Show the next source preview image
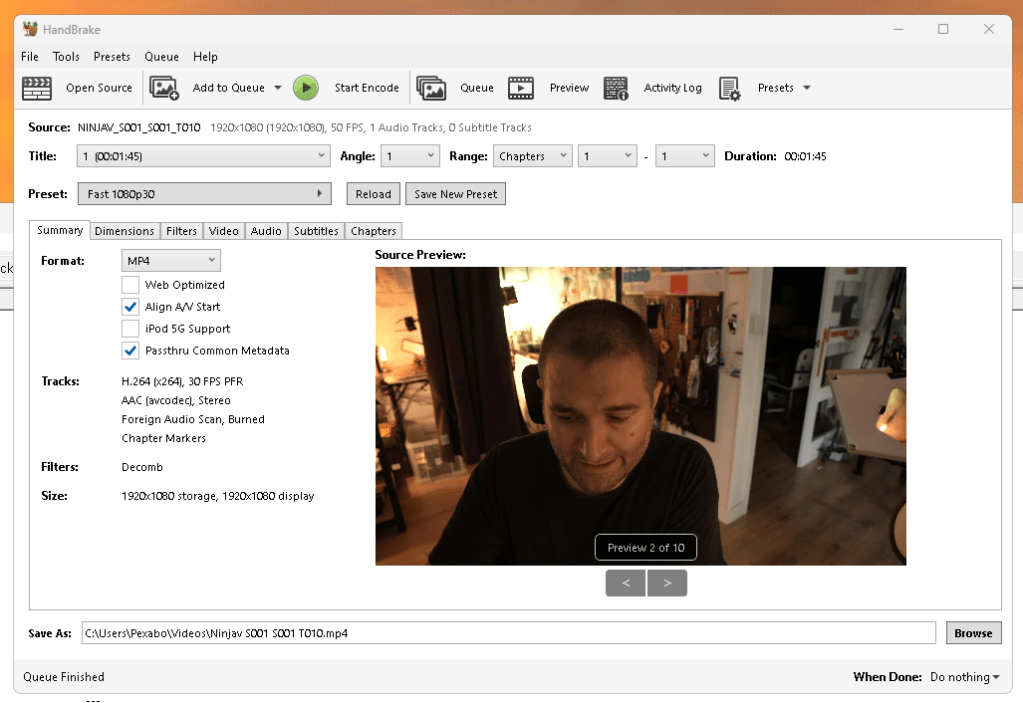Image resolution: width=1023 pixels, height=703 pixels. [x=667, y=583]
